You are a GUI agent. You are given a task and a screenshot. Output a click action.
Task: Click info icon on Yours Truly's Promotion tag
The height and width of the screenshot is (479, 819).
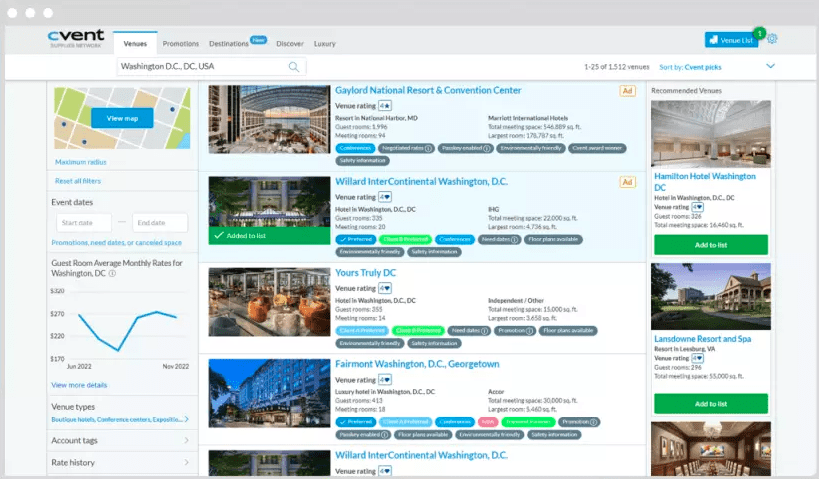click(529, 331)
